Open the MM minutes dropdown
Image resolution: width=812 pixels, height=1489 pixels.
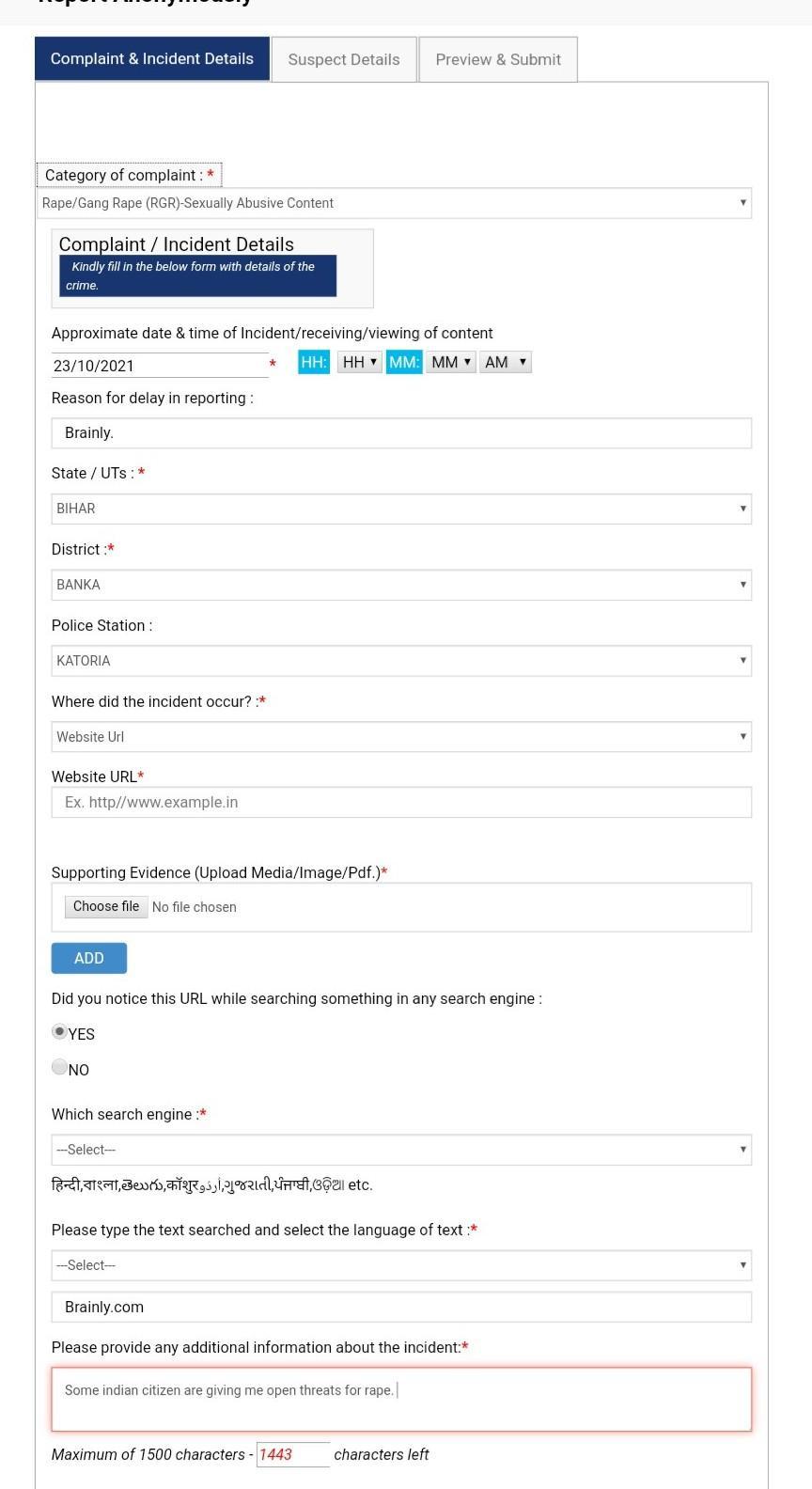pyautogui.click(x=451, y=362)
